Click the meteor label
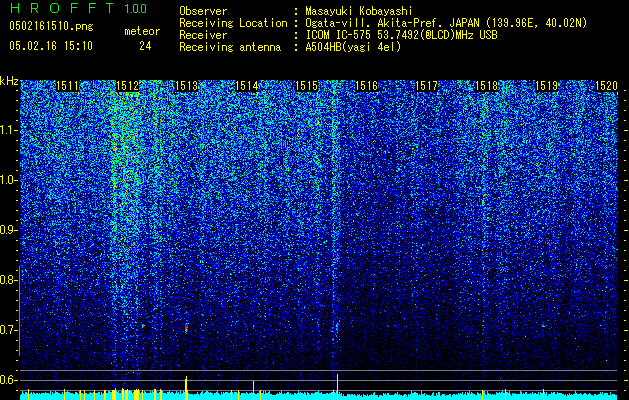Image resolution: width=629 pixels, height=400 pixels. (142, 31)
